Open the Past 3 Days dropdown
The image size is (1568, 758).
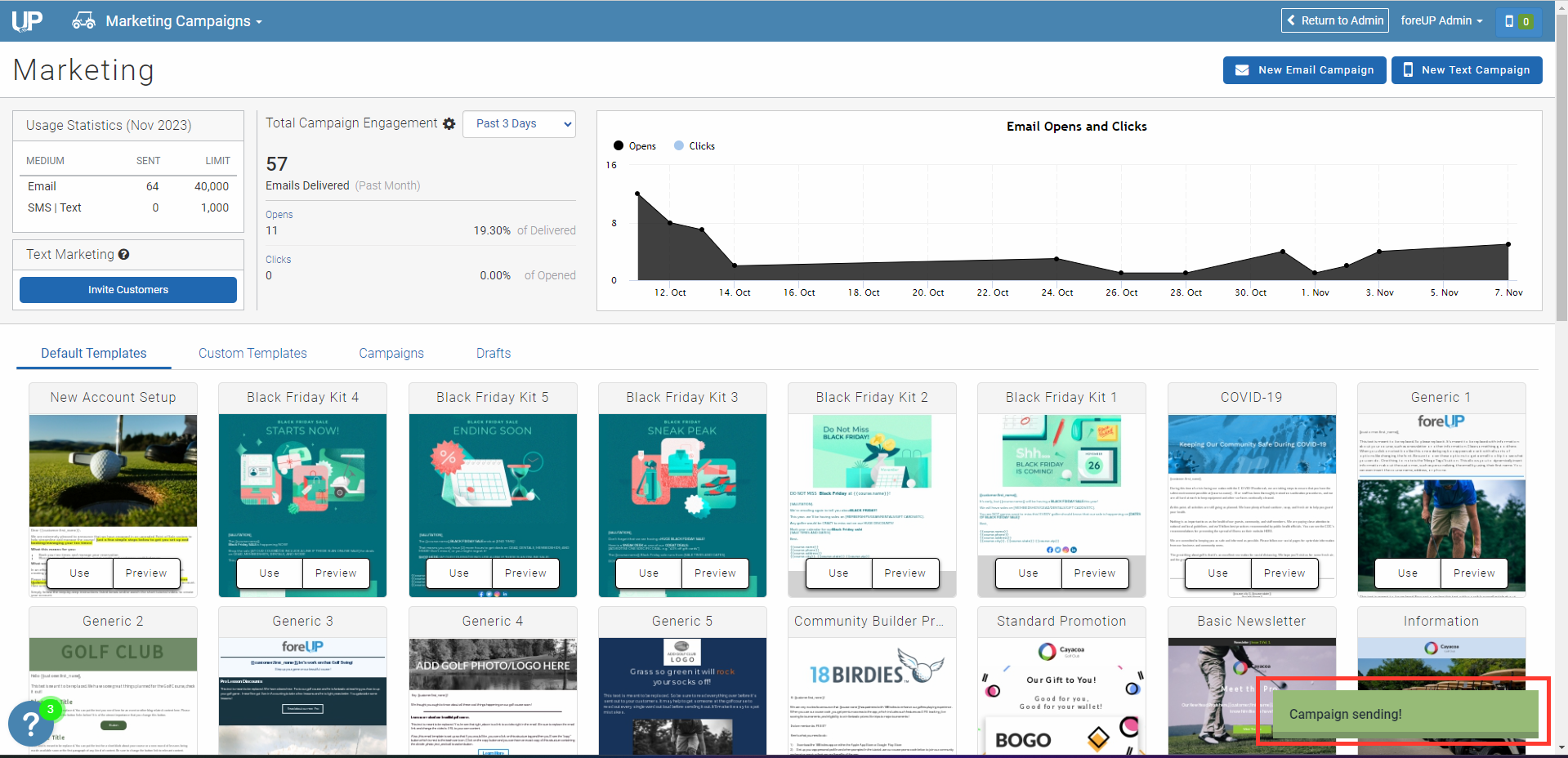[519, 124]
